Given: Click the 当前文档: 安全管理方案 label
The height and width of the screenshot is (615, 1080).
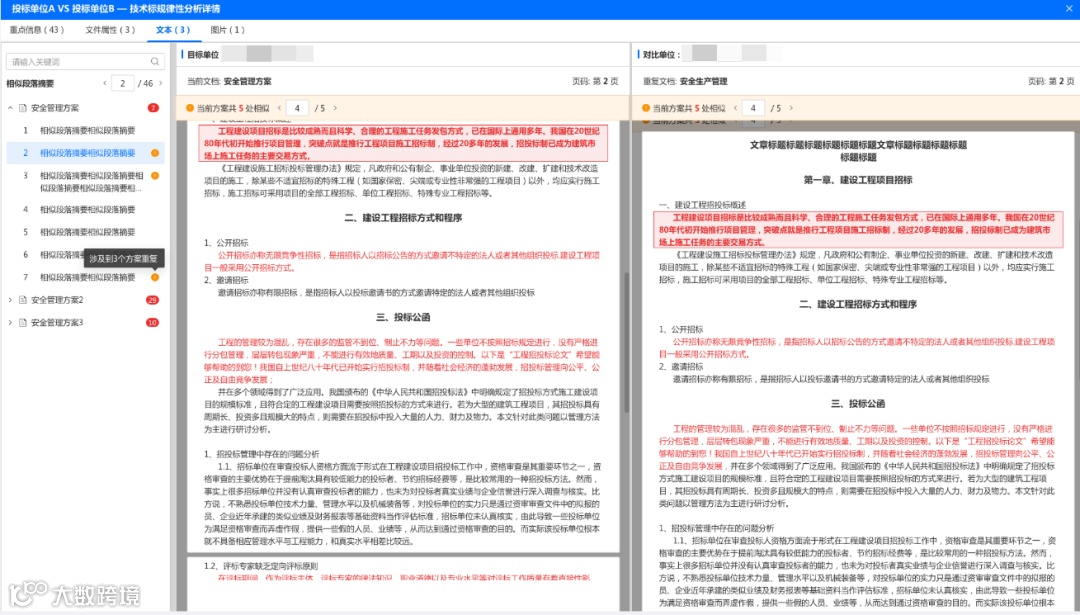Looking at the screenshot, I should click(229, 81).
